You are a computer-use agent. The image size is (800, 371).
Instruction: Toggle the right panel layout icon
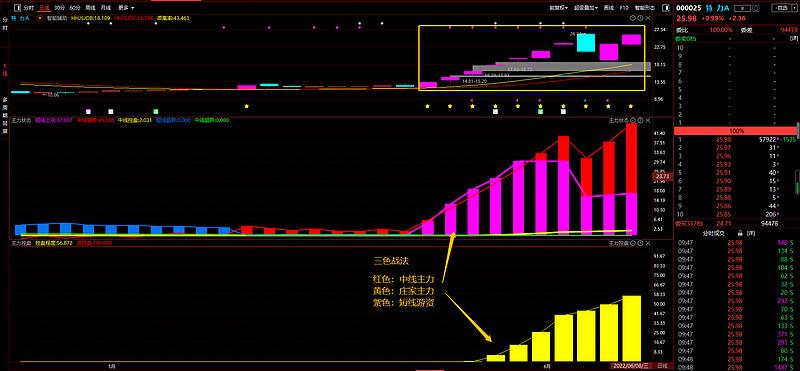[x=666, y=8]
